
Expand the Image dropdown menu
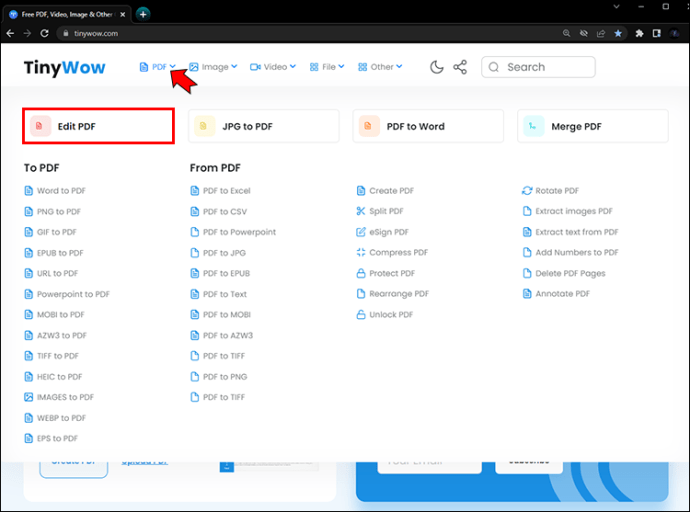[x=213, y=67]
